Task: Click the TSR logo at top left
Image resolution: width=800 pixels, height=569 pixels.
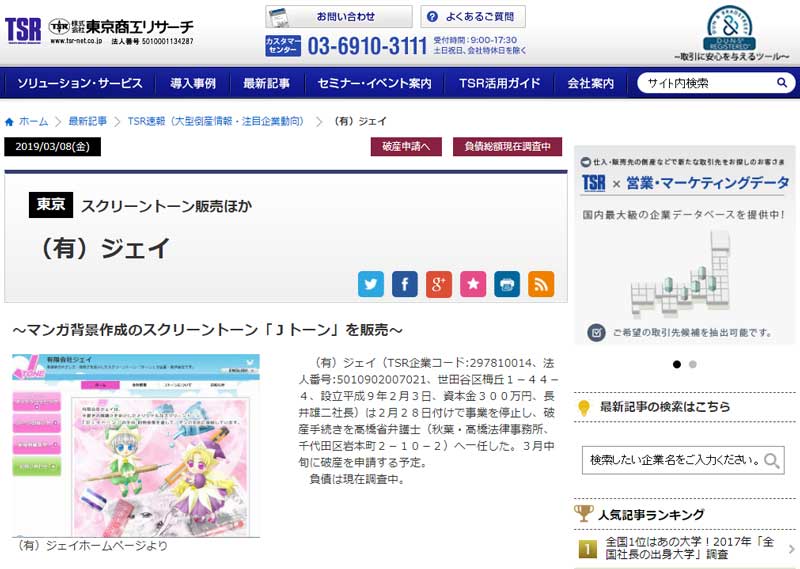Action: coord(23,30)
